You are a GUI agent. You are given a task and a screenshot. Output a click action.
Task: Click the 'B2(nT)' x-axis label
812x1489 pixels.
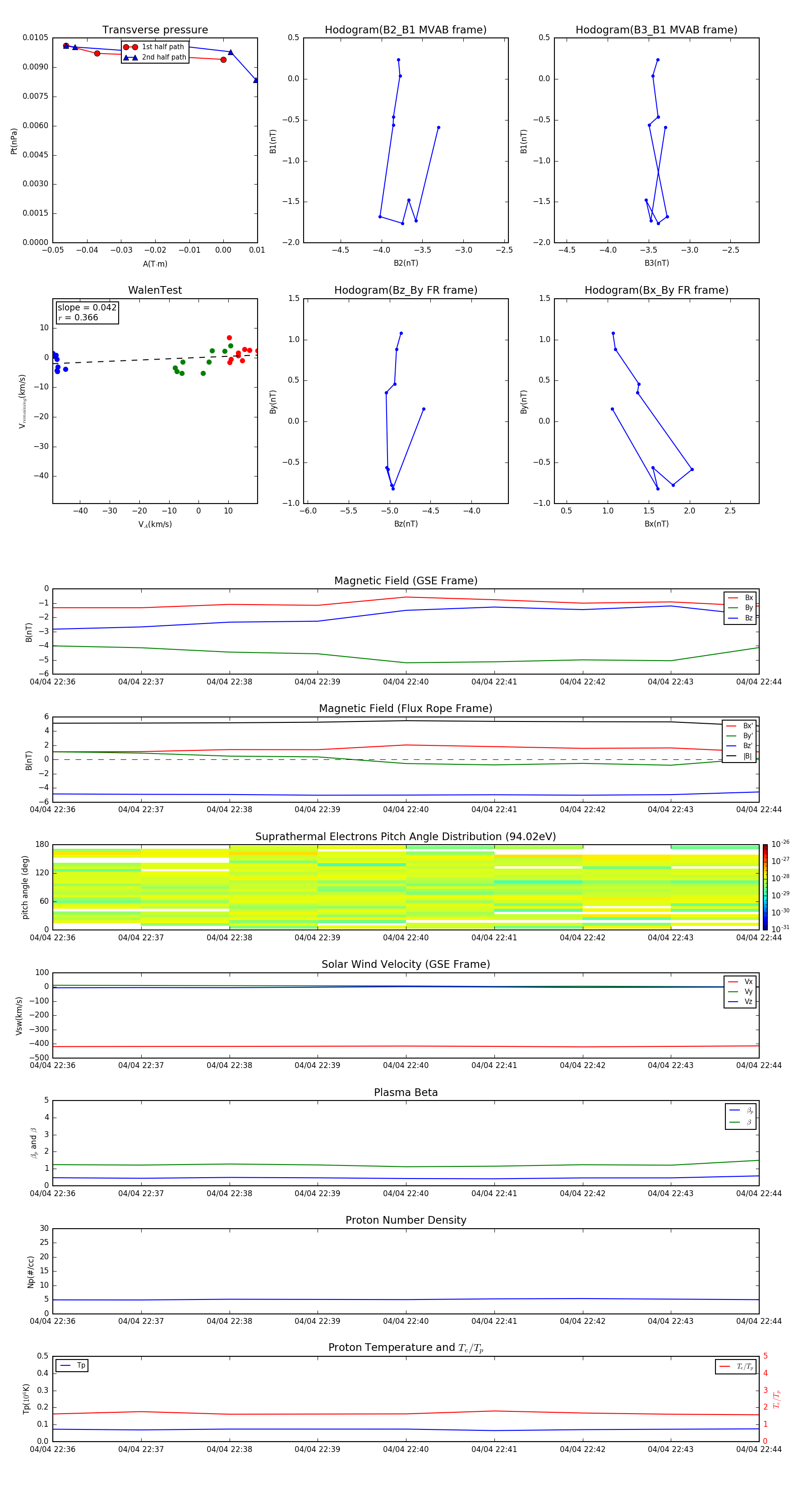pos(406,263)
